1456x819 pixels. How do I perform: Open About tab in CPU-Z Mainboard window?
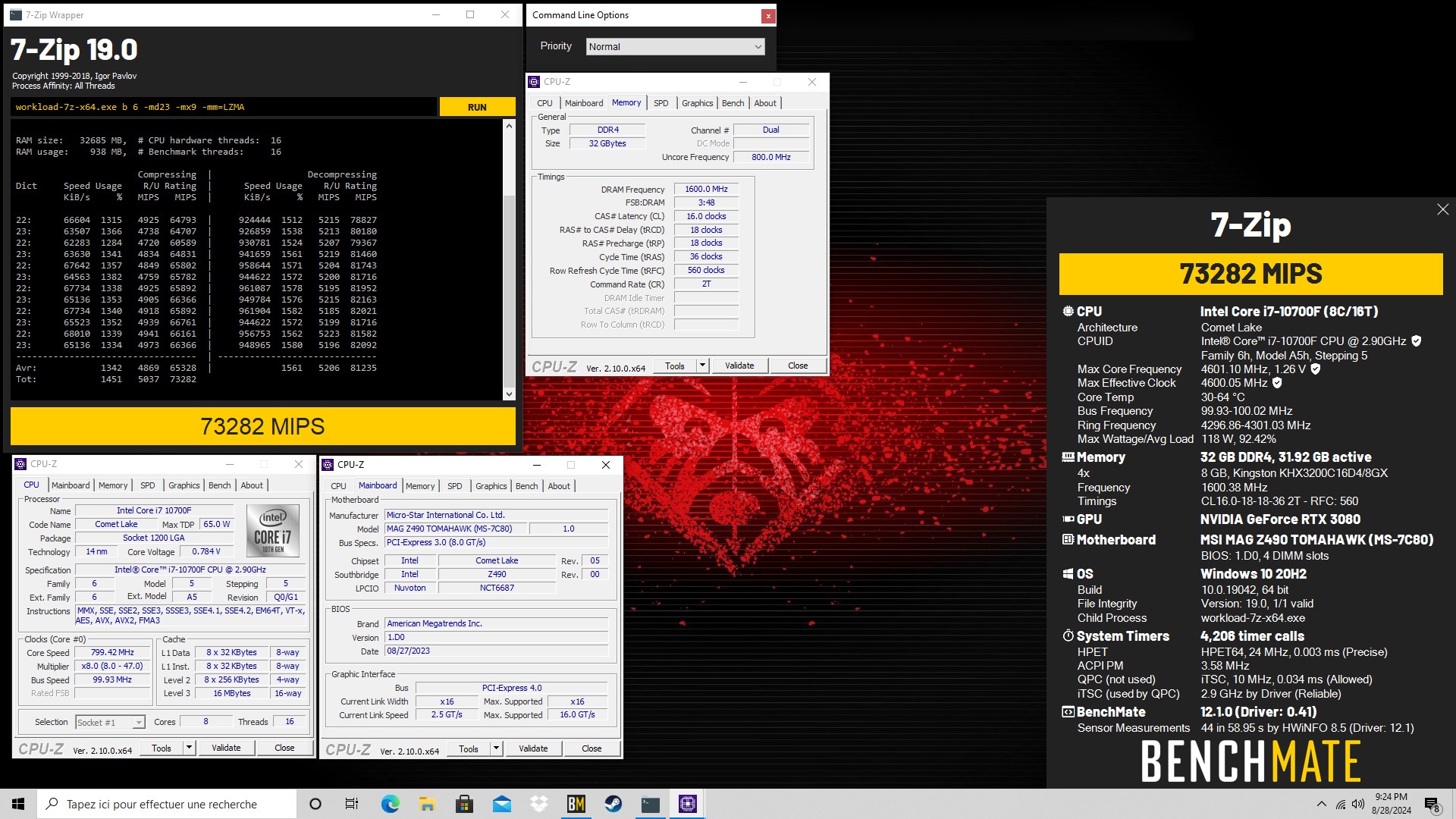pyautogui.click(x=559, y=486)
